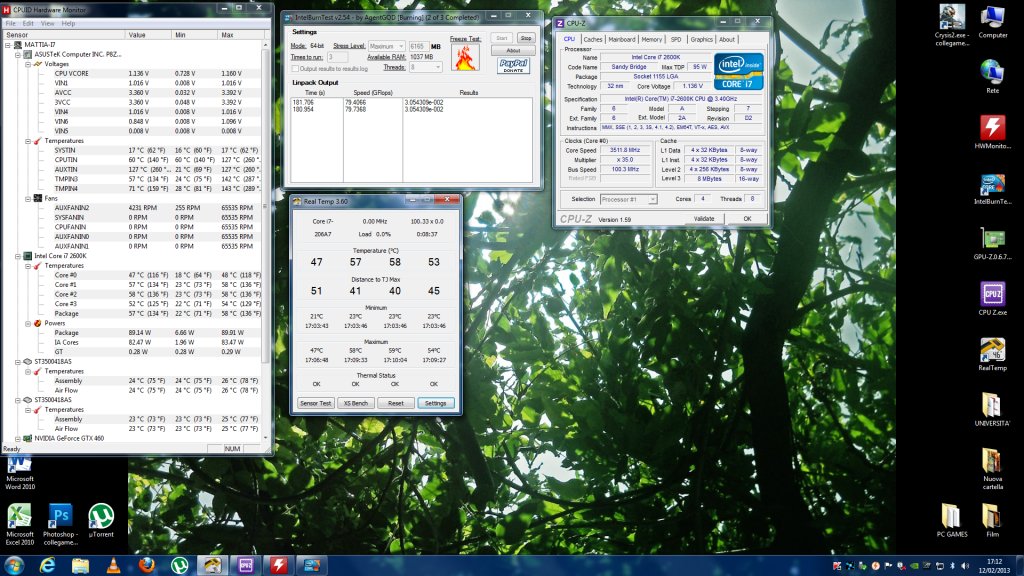Switch to Real Temp taskbar button

pyautogui.click(x=212, y=565)
